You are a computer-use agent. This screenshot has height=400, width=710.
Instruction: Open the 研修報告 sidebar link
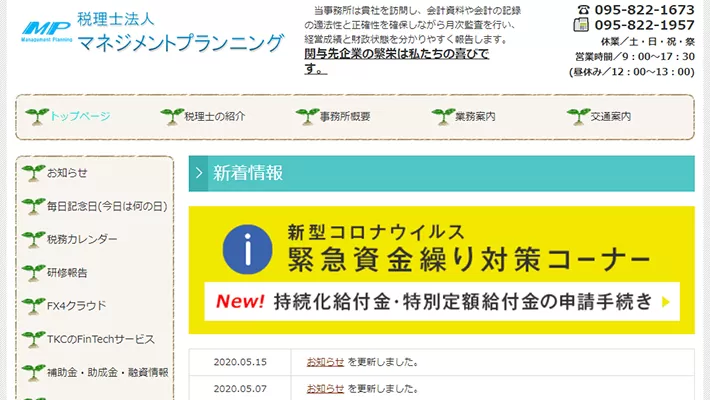67,272
